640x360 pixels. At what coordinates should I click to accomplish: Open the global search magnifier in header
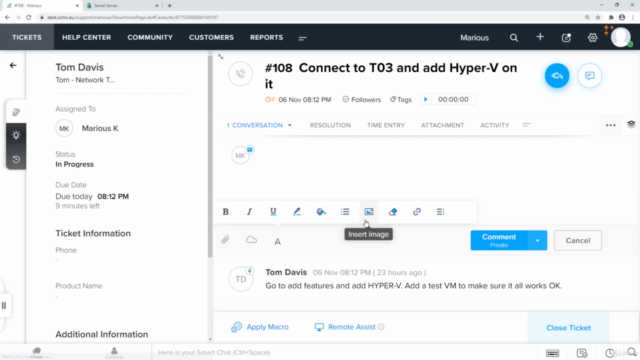pyautogui.click(x=514, y=38)
